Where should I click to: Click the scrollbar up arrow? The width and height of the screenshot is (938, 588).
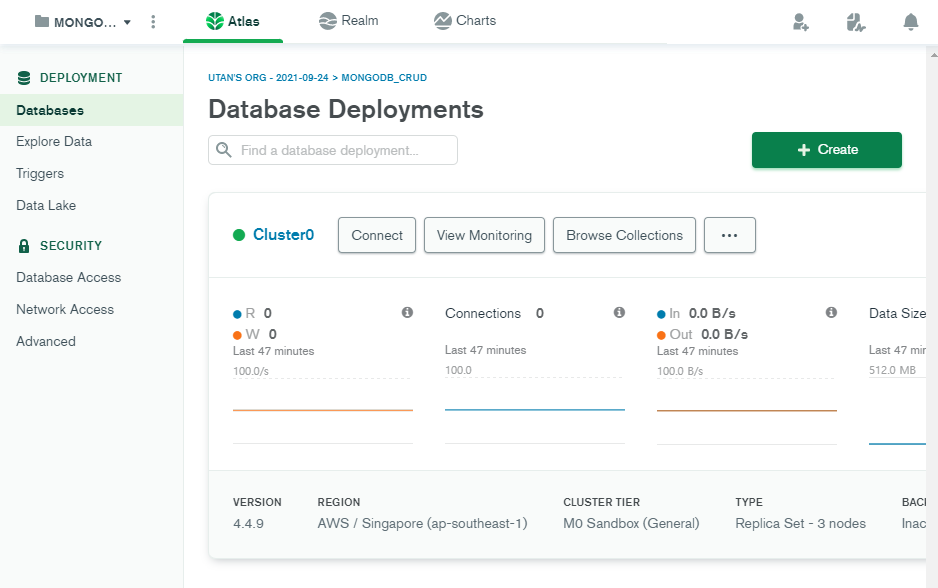[x=934, y=54]
